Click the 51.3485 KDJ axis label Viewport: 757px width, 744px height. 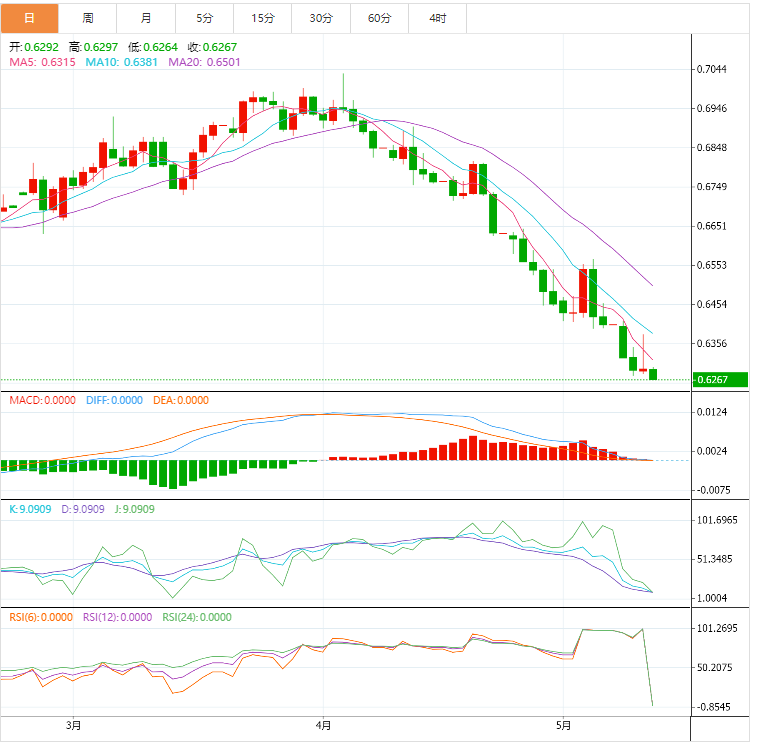[715, 560]
